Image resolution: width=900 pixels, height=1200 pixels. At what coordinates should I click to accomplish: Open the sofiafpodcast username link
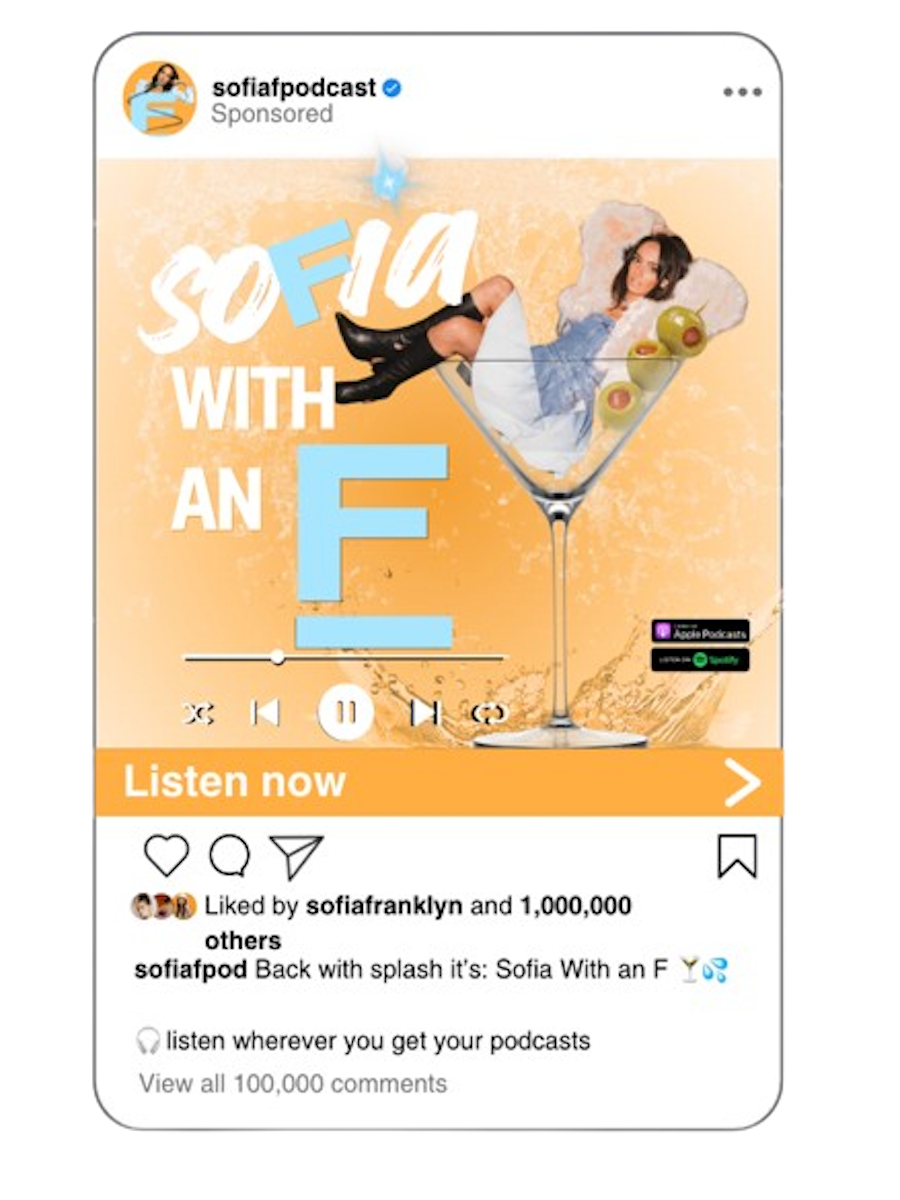coord(293,88)
